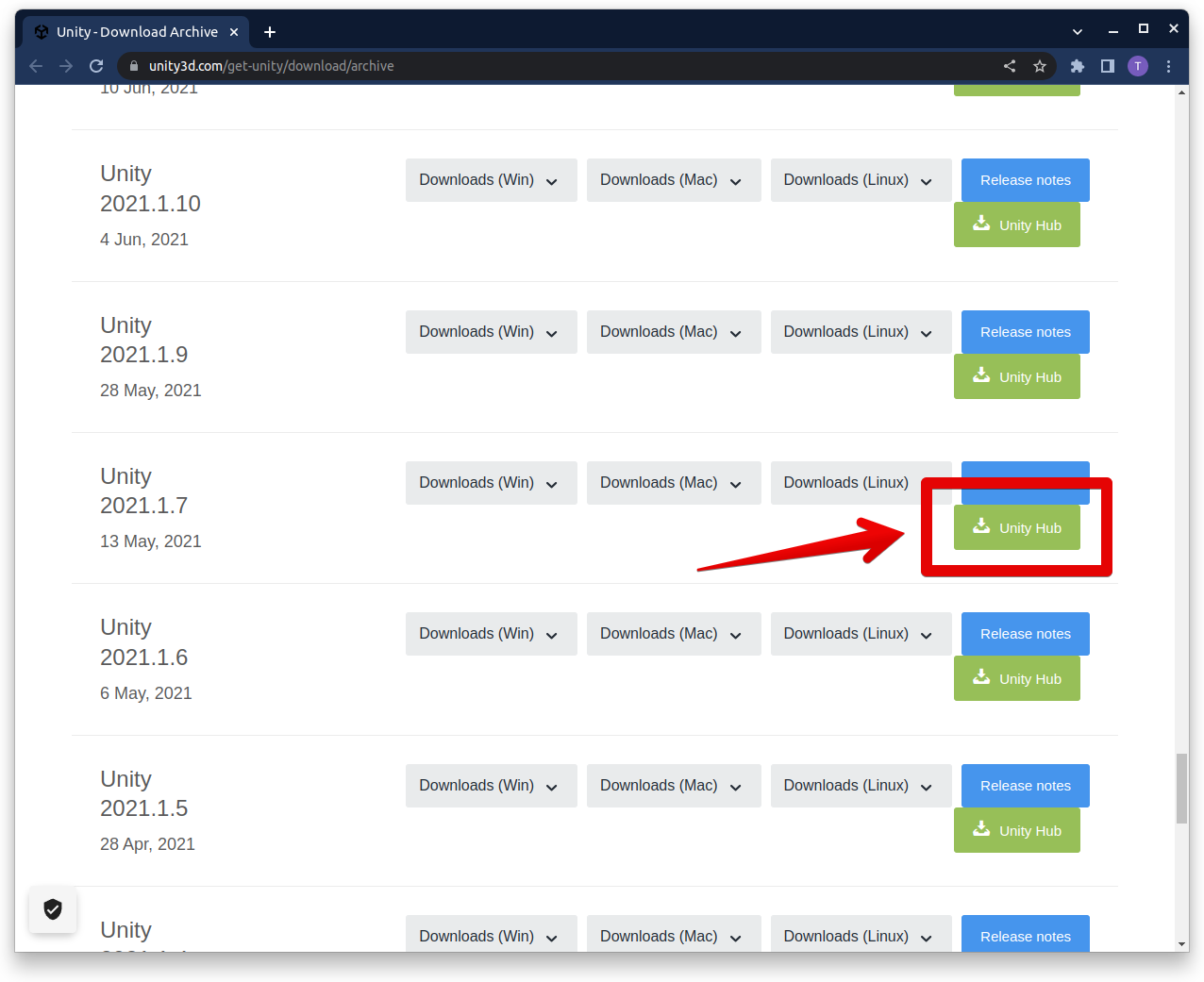1204x982 pixels.
Task: Expand Downloads (Linux) for Unity 2021.1.5
Action: click(x=861, y=786)
